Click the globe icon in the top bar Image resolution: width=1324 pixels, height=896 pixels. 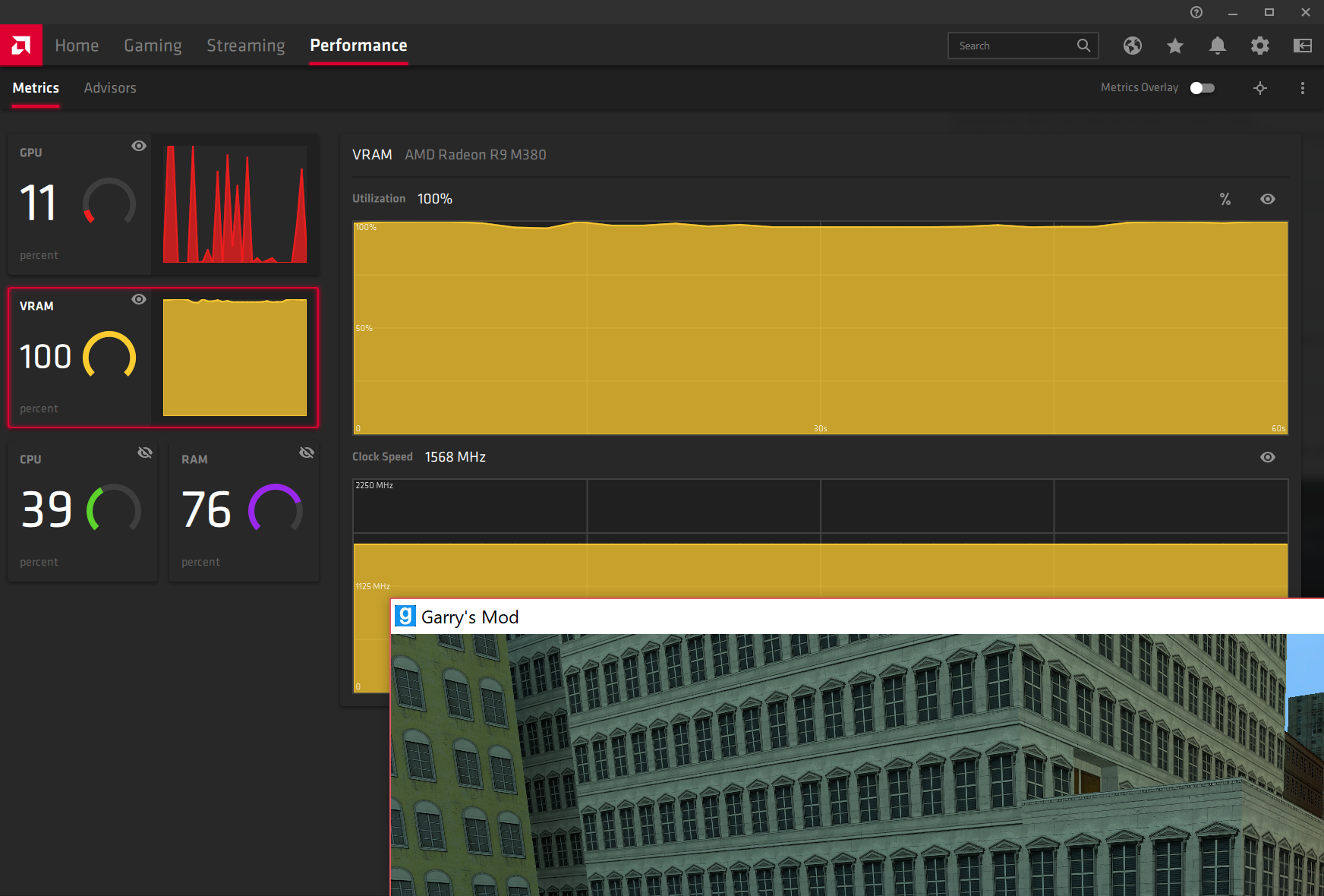[1132, 46]
